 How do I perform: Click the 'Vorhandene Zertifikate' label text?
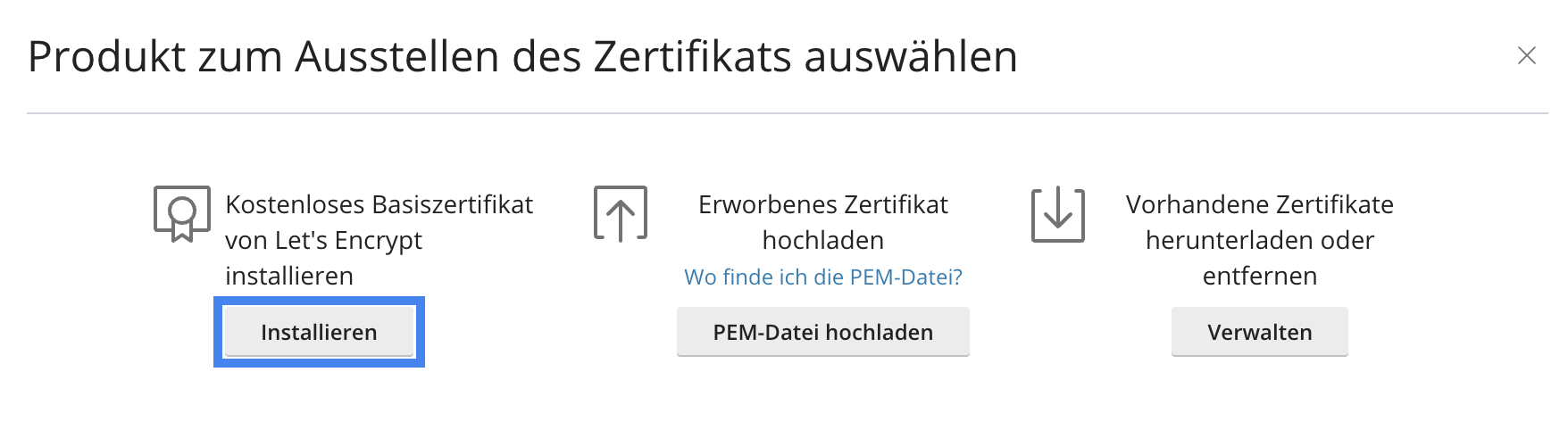tap(1260, 204)
